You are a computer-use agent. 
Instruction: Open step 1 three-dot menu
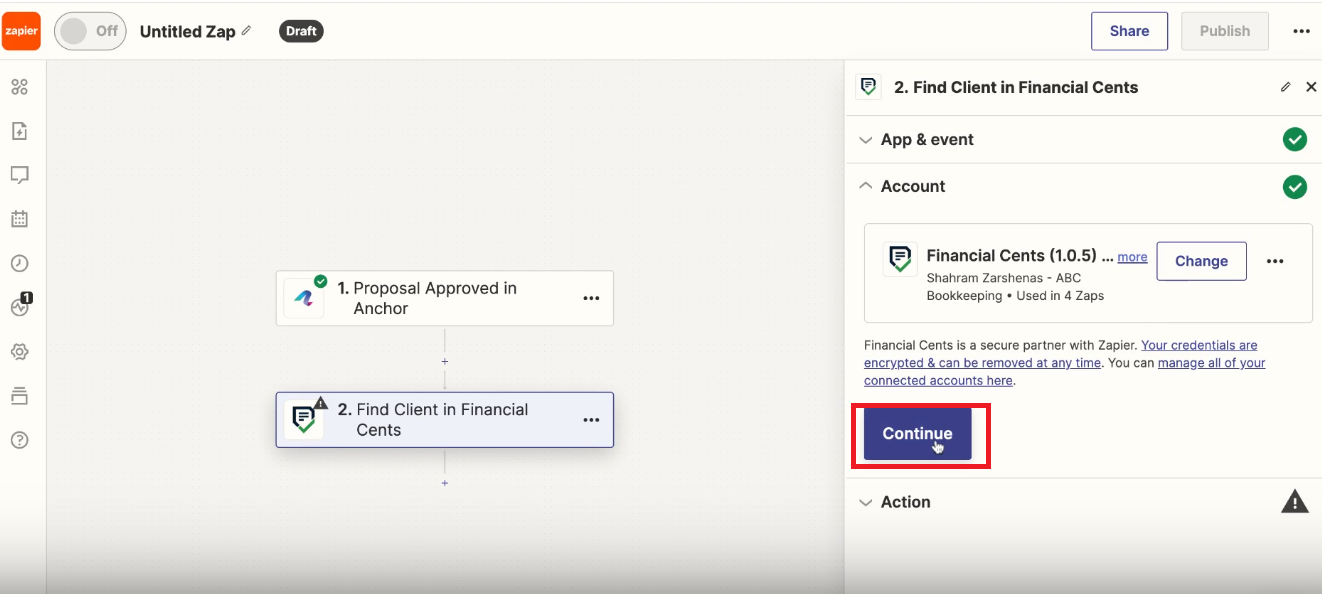[591, 298]
